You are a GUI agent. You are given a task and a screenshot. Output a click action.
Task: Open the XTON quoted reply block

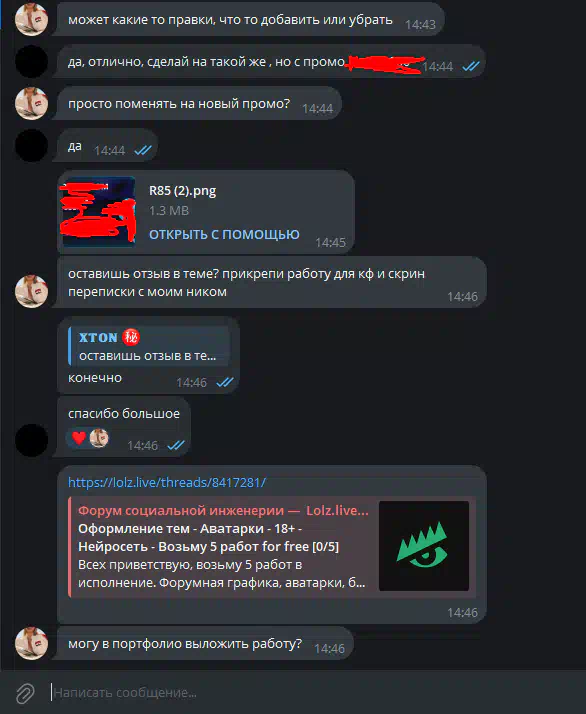[149, 346]
